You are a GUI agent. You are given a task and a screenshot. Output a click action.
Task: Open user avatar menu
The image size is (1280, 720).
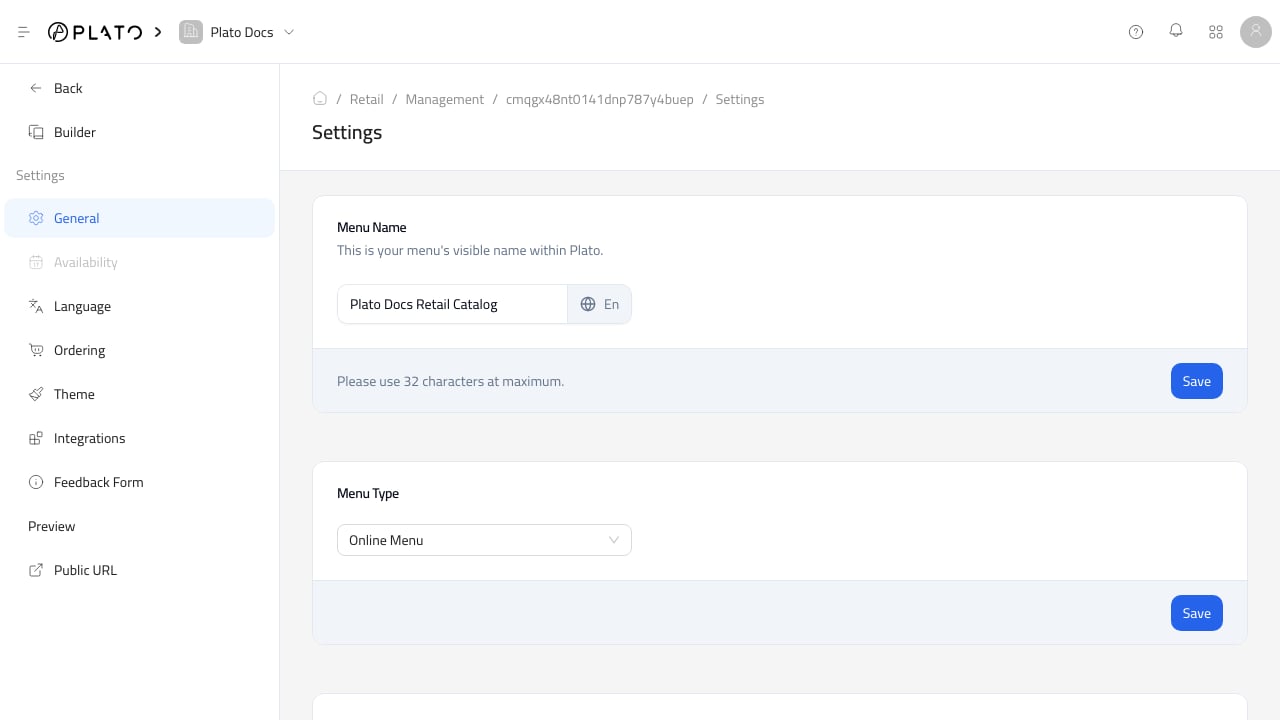1256,32
